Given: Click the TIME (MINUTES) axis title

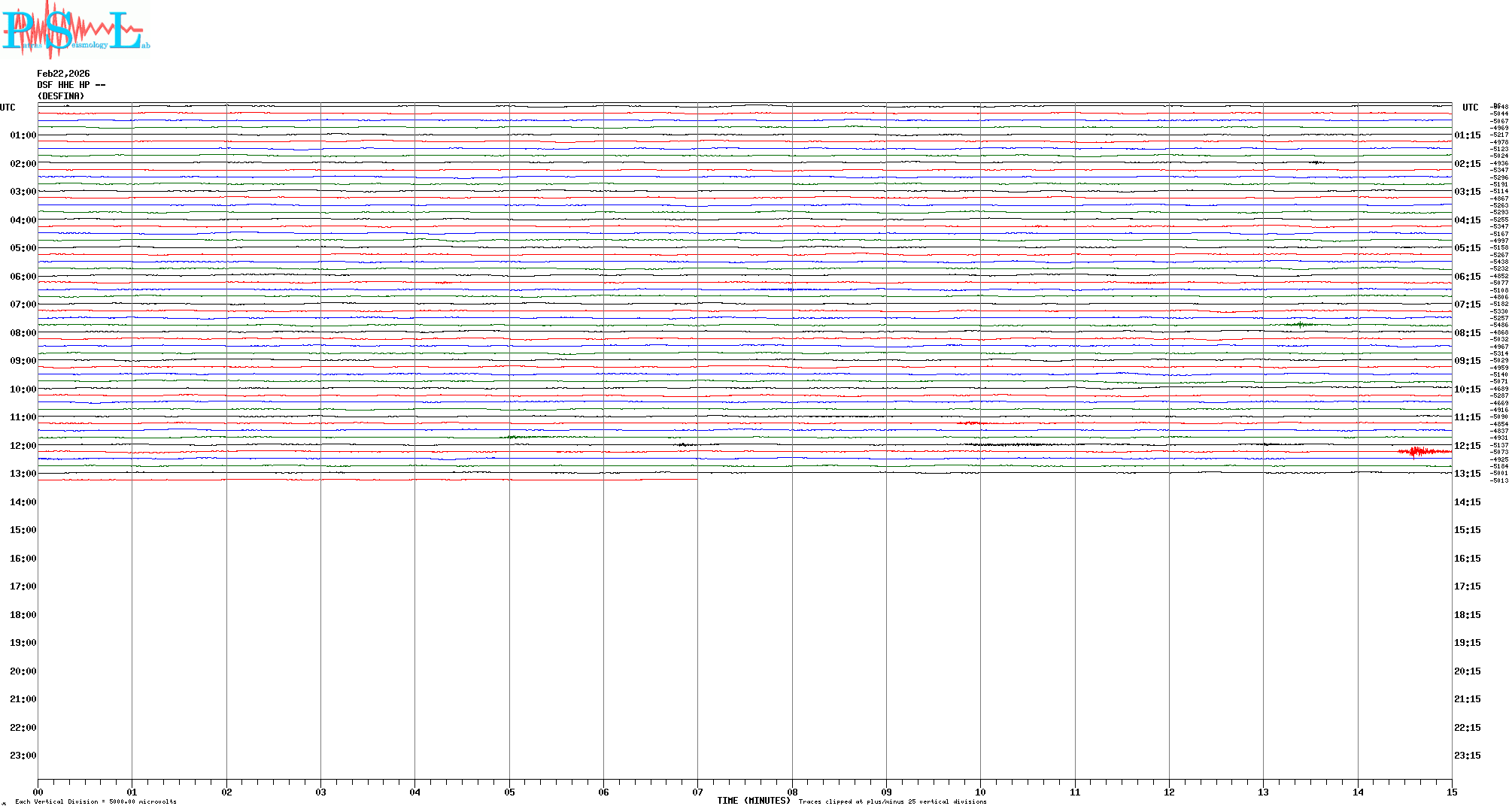Looking at the screenshot, I should [x=753, y=801].
